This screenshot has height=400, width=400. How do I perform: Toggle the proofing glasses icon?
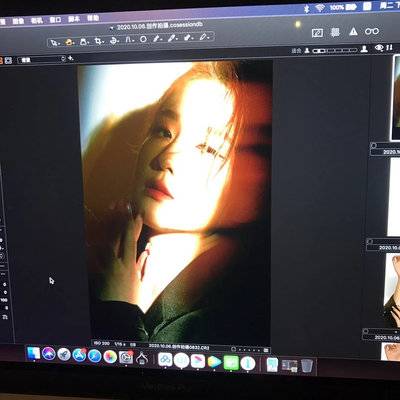tap(372, 31)
